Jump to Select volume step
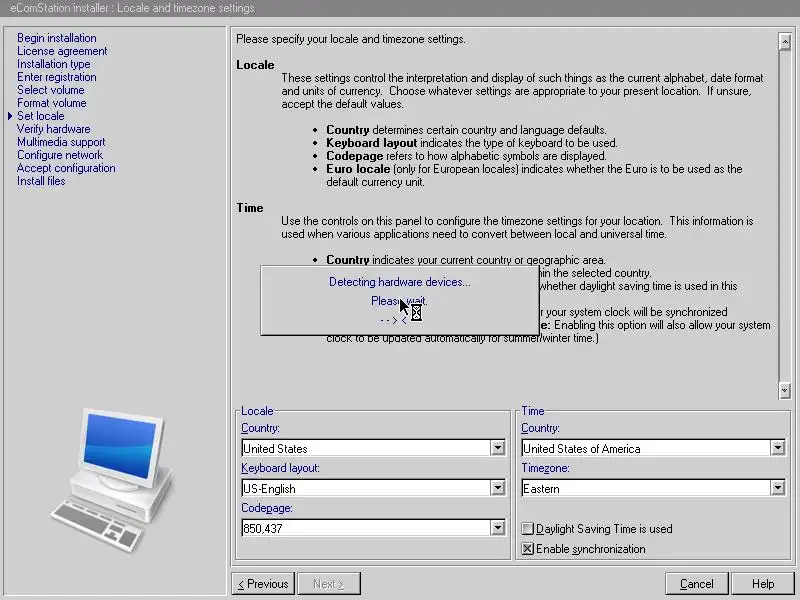800x600 pixels. [x=51, y=90]
